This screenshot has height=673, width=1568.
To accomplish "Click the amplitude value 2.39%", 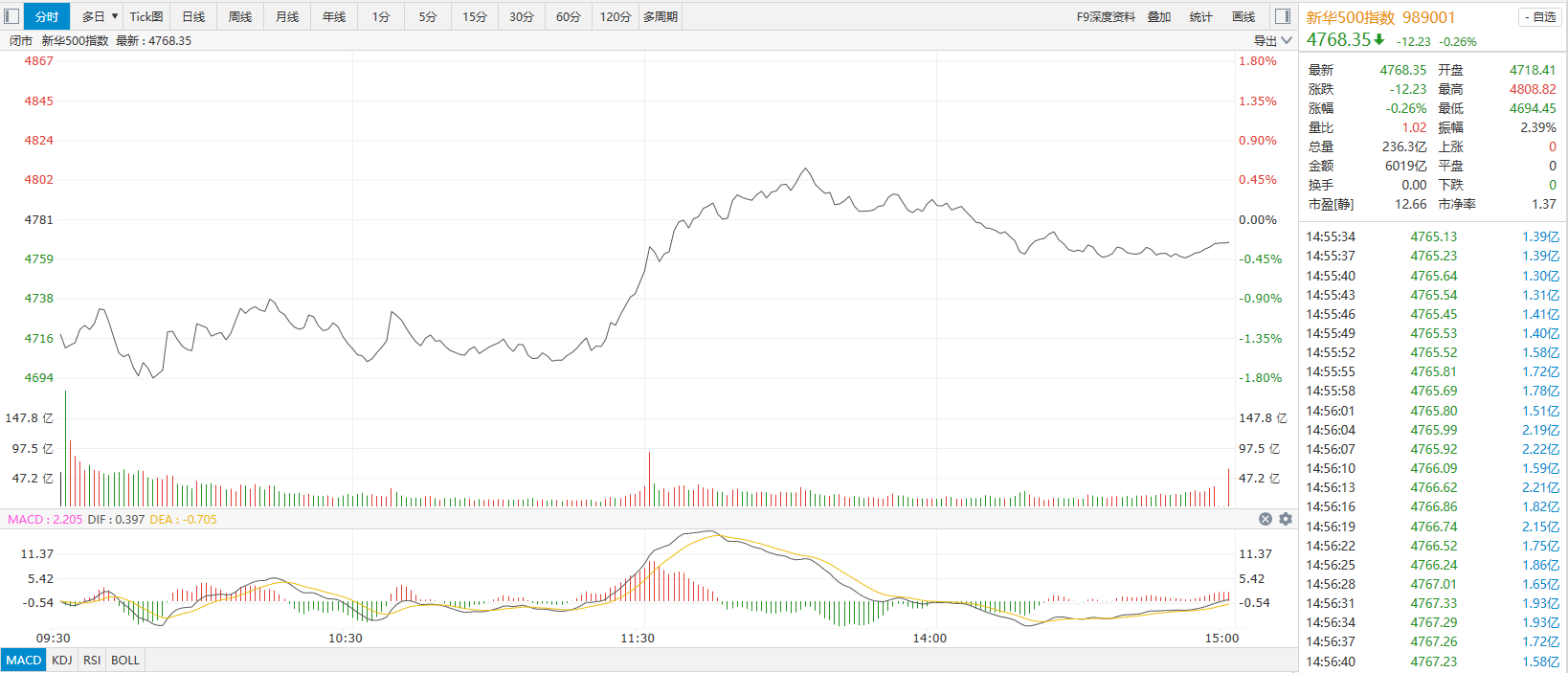I will (x=1538, y=127).
